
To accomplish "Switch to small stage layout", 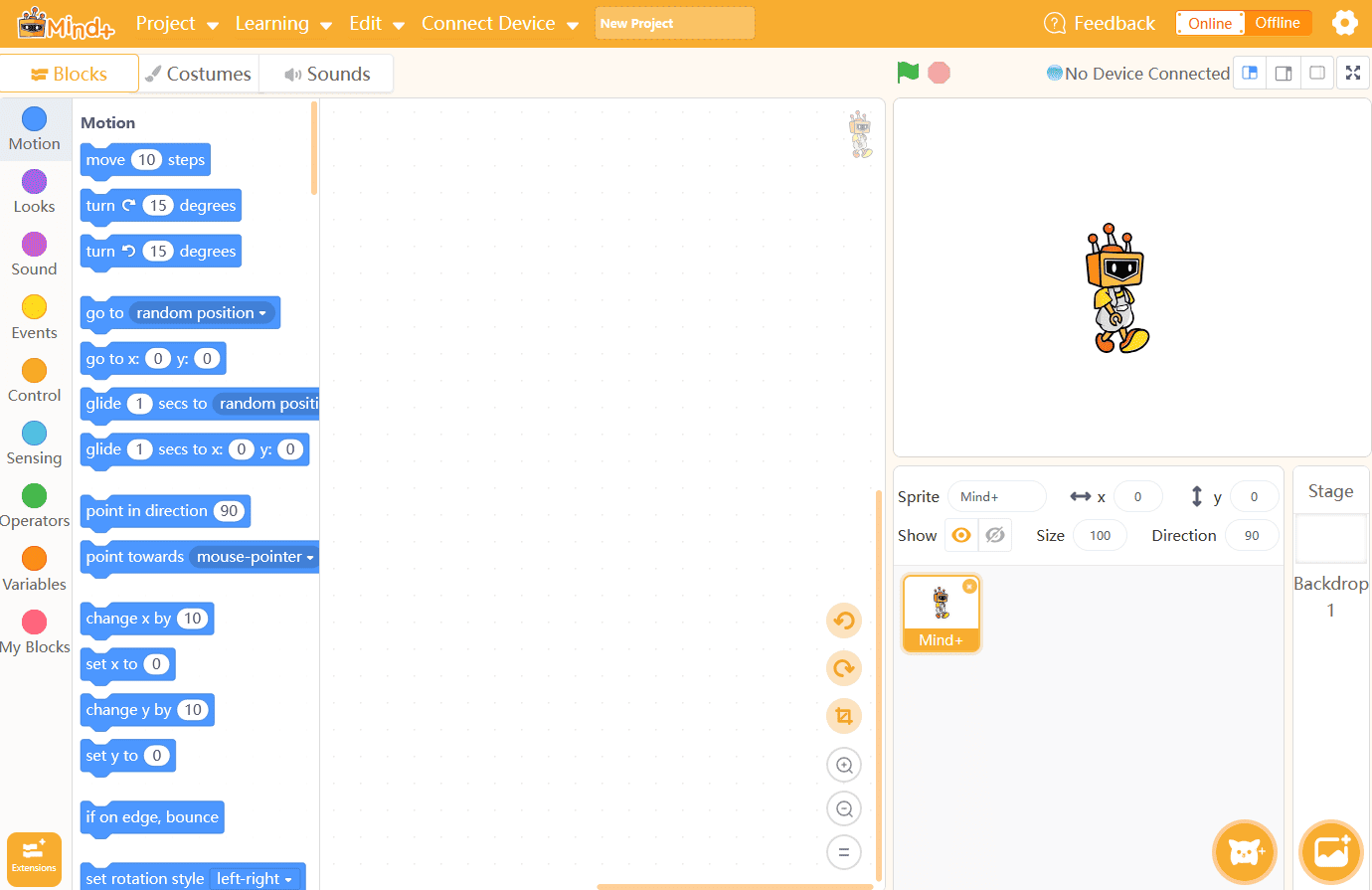I will 1250,73.
